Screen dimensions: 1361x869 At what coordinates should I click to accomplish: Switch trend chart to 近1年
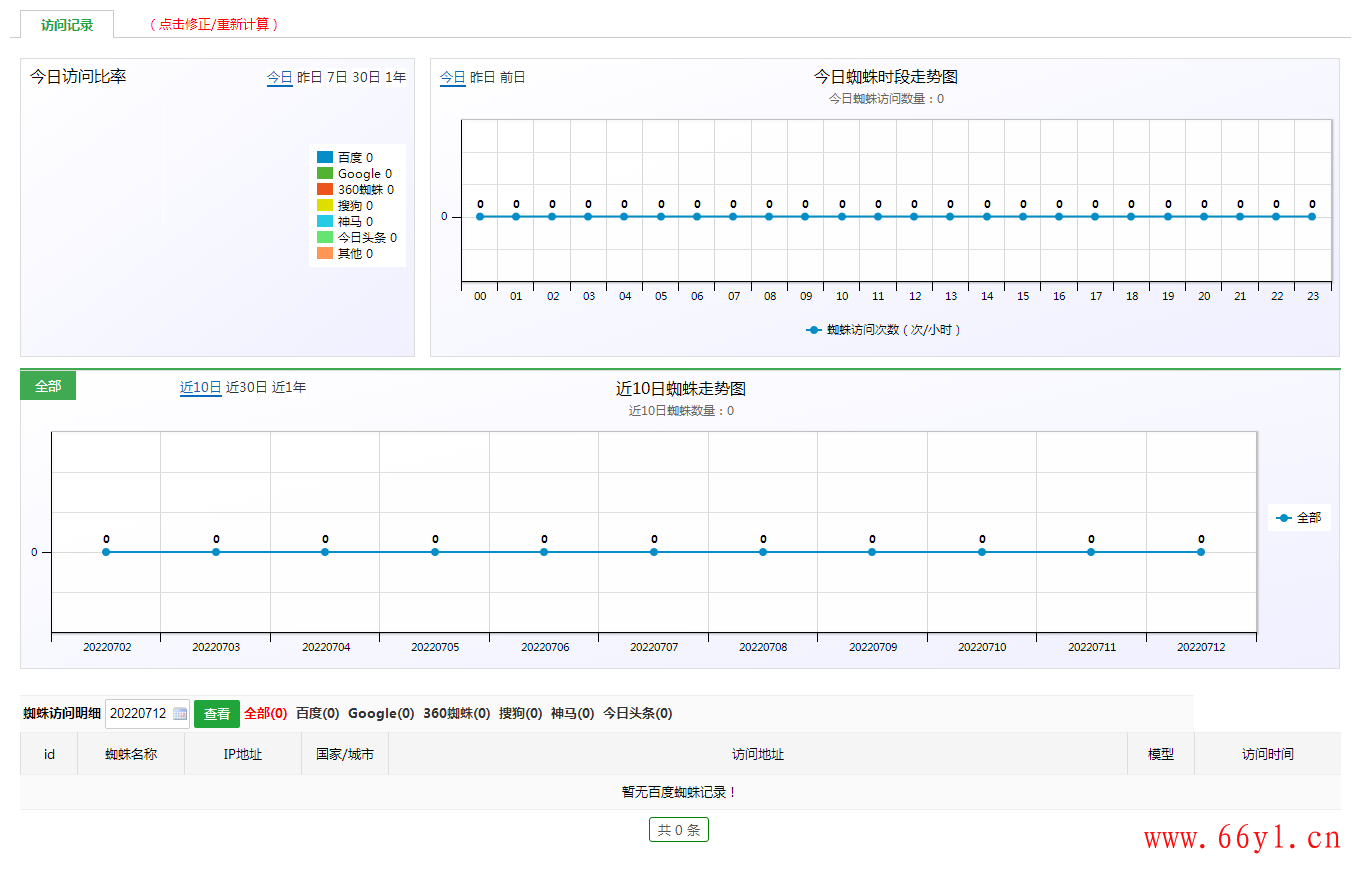pos(289,388)
